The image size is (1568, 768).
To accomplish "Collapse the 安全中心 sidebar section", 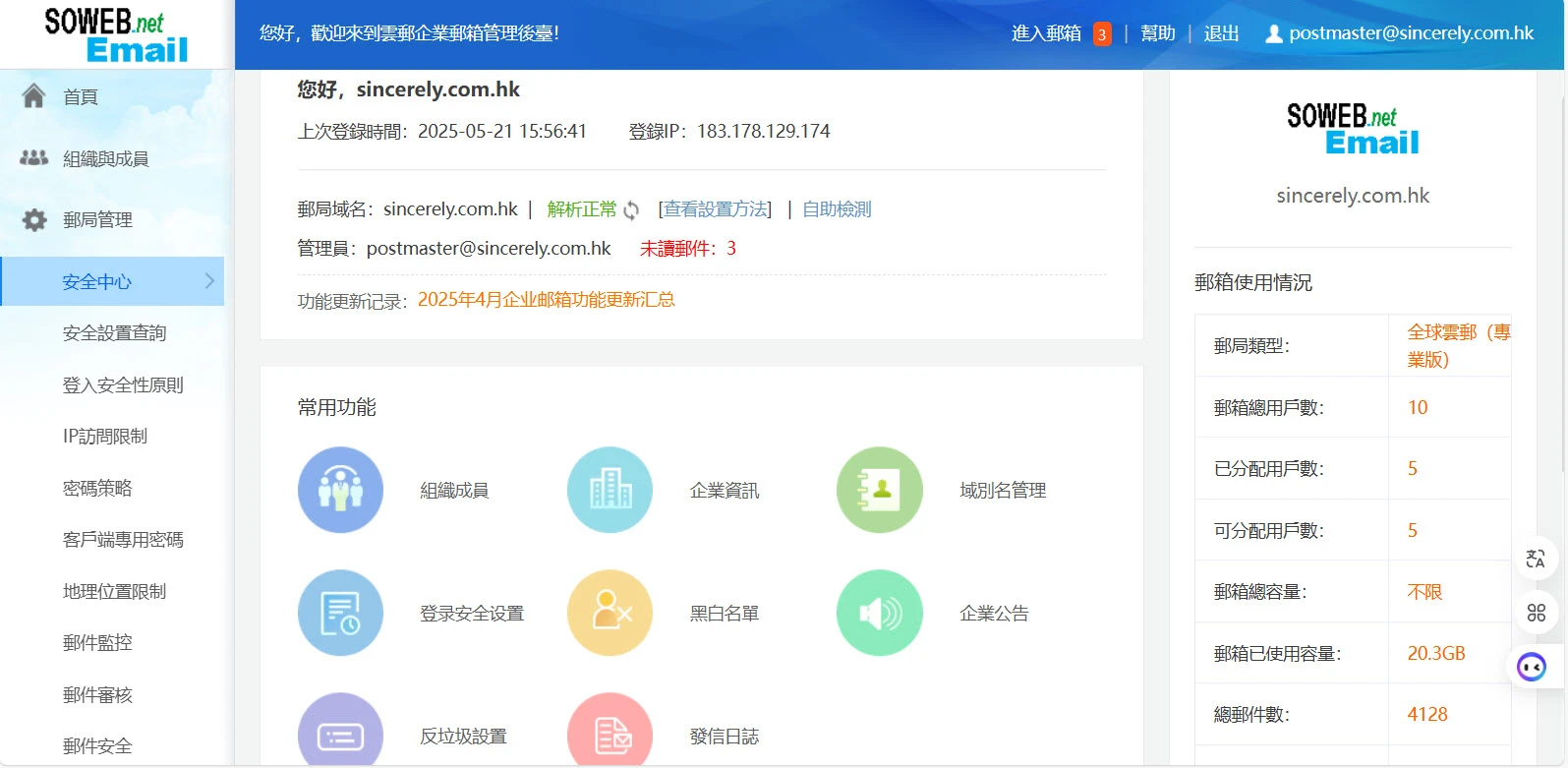I will 112,282.
